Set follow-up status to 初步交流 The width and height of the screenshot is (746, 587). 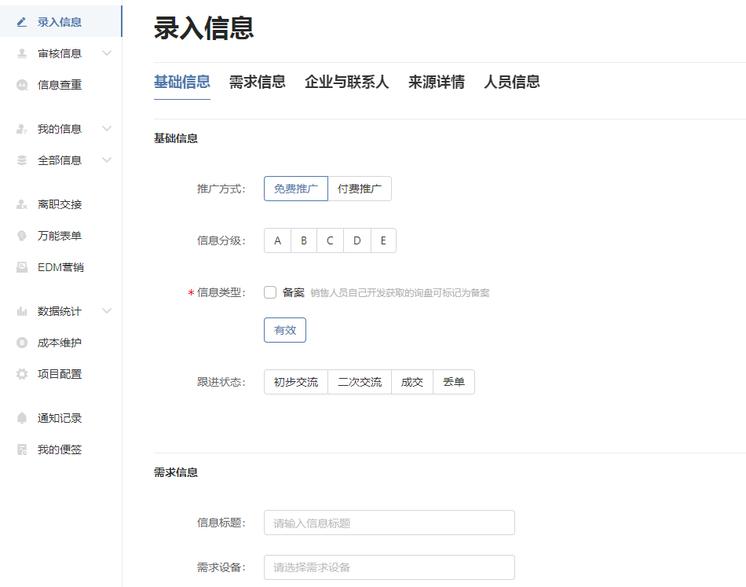coord(296,382)
